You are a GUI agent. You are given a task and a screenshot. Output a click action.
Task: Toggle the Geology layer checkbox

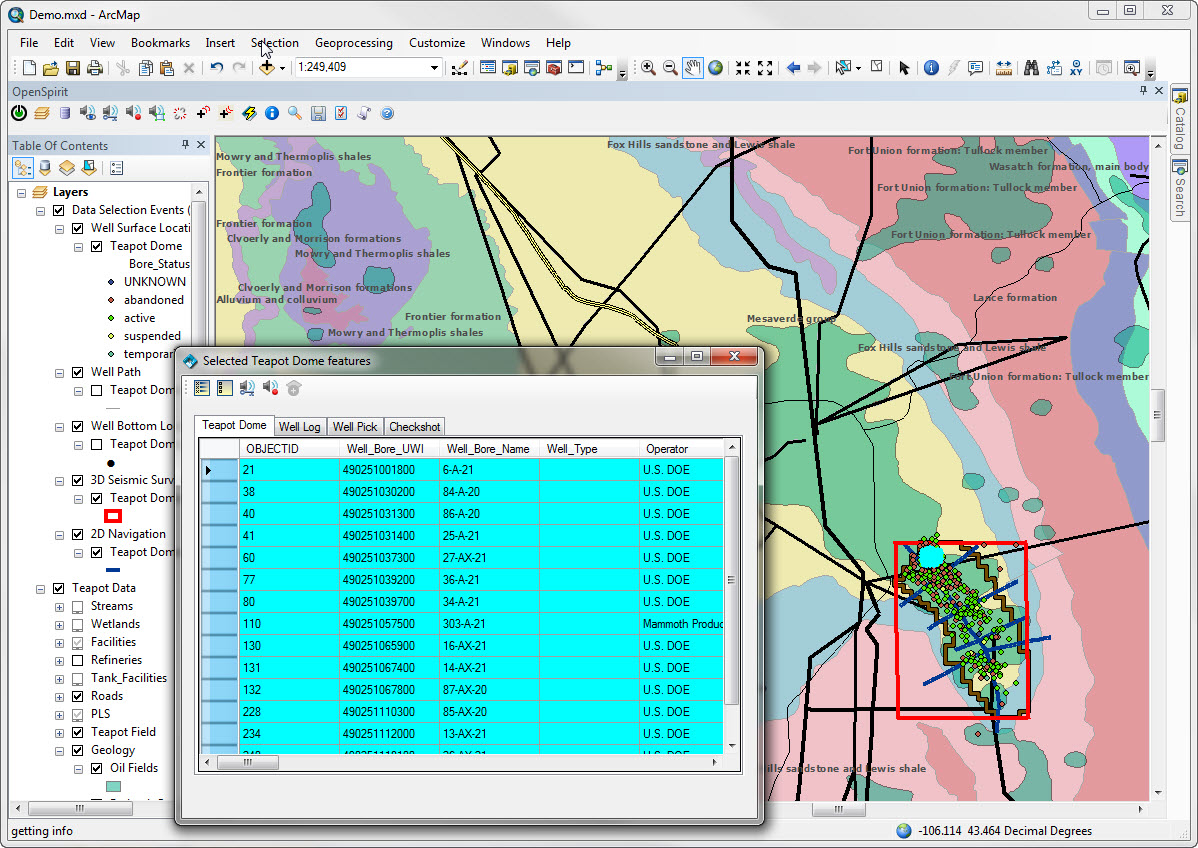tap(78, 750)
